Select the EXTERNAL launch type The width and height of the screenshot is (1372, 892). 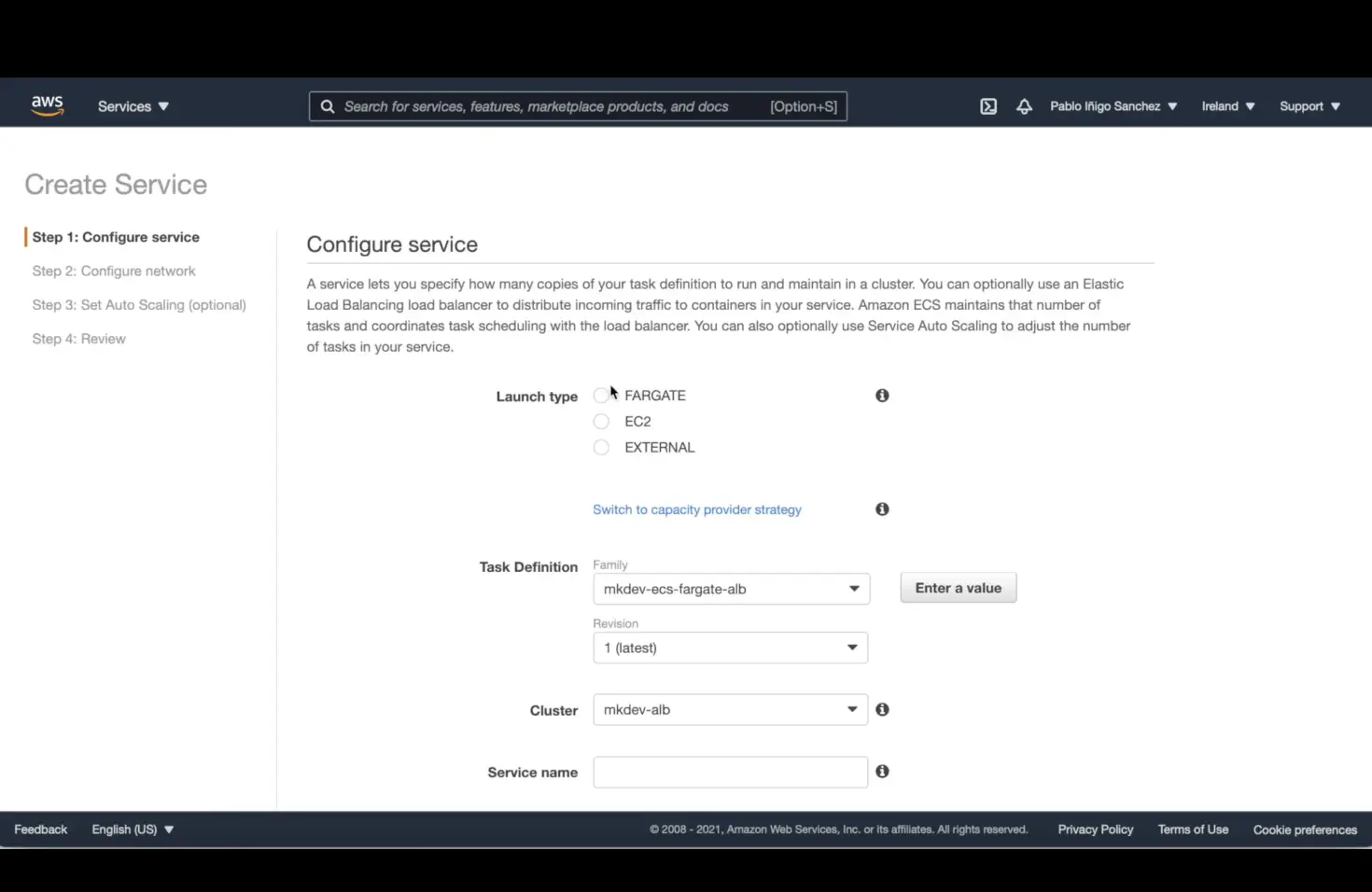point(601,448)
